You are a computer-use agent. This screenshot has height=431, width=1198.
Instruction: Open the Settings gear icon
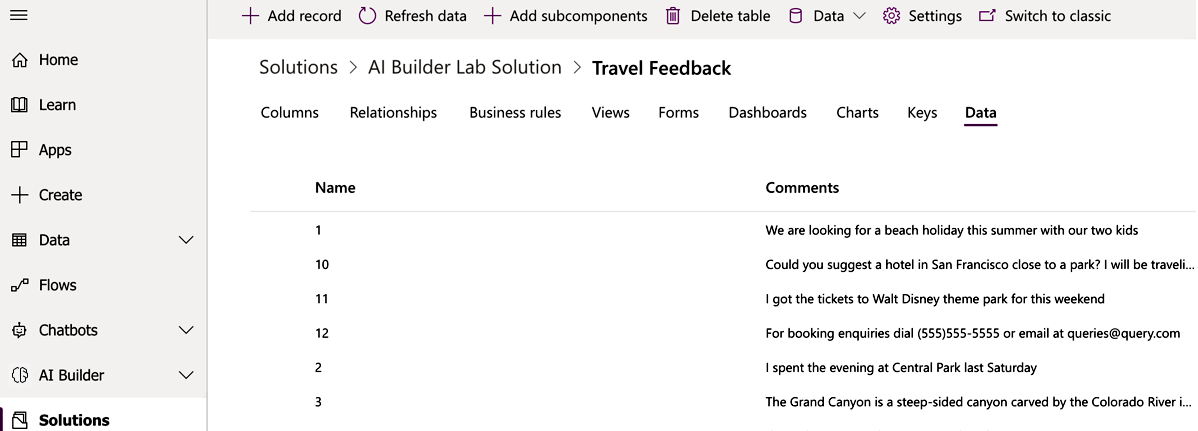[x=891, y=16]
